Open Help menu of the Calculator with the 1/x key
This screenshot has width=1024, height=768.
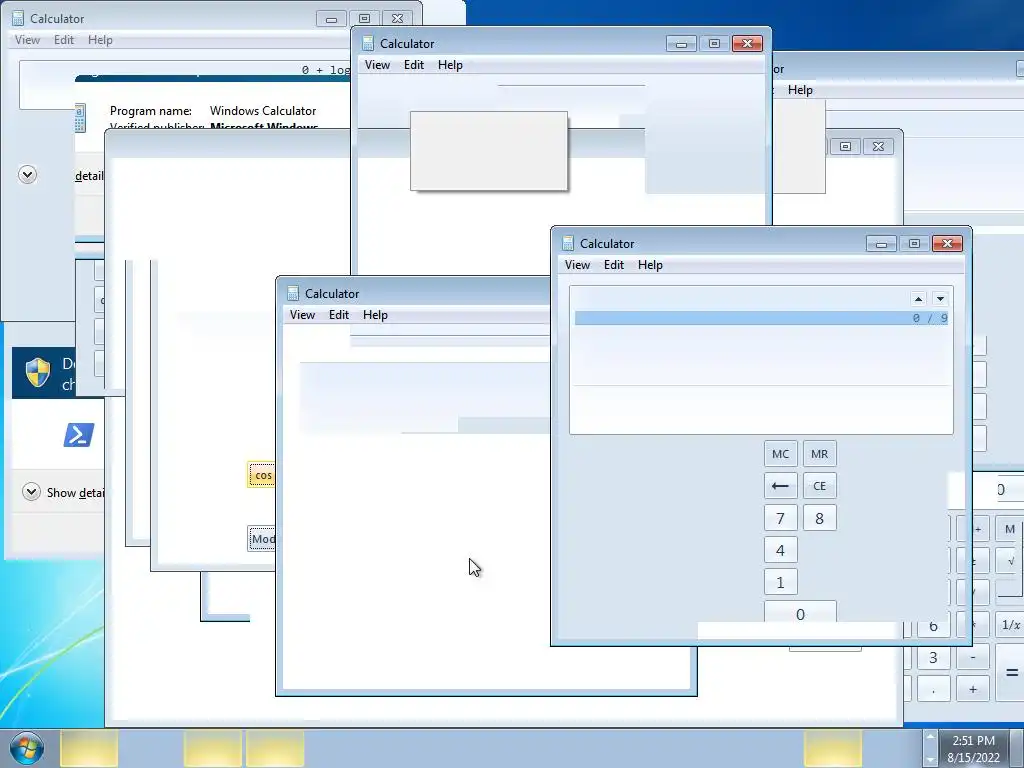point(800,90)
